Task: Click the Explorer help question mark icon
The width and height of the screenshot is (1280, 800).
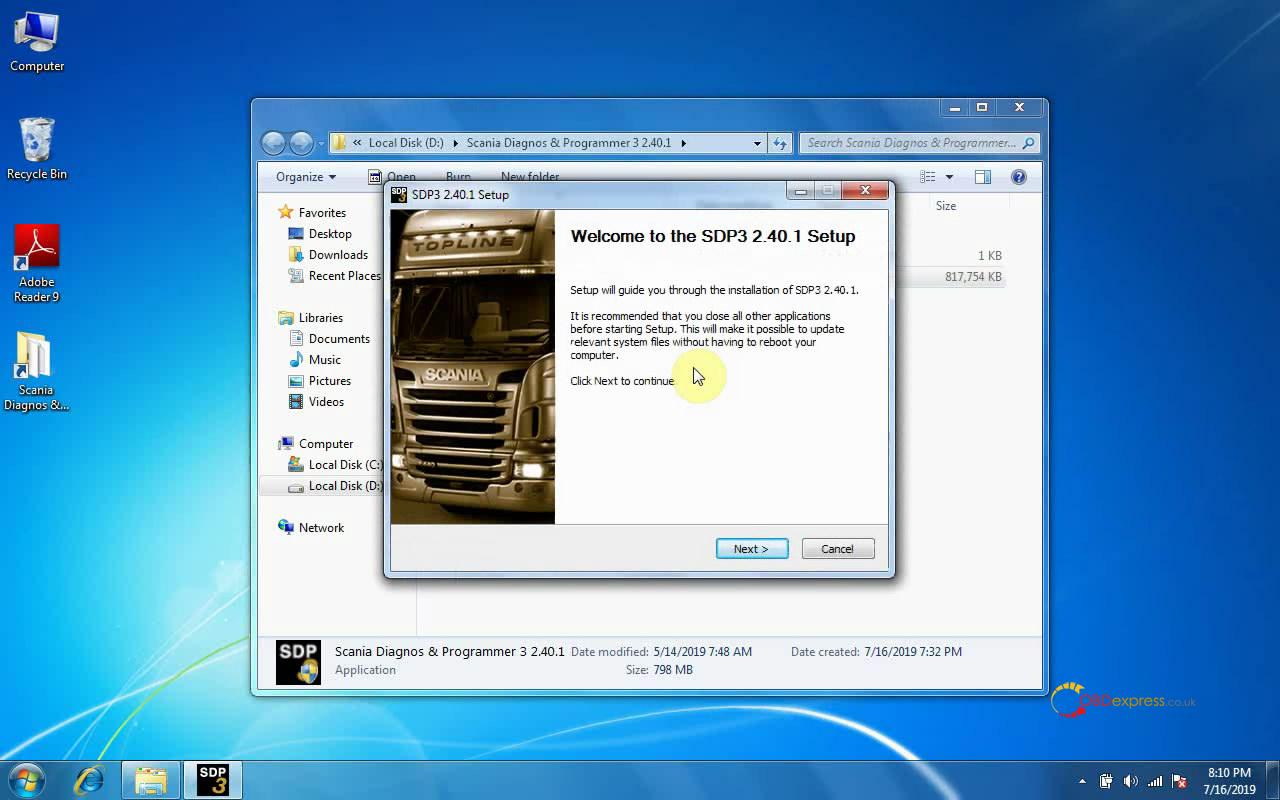Action: point(1018,177)
